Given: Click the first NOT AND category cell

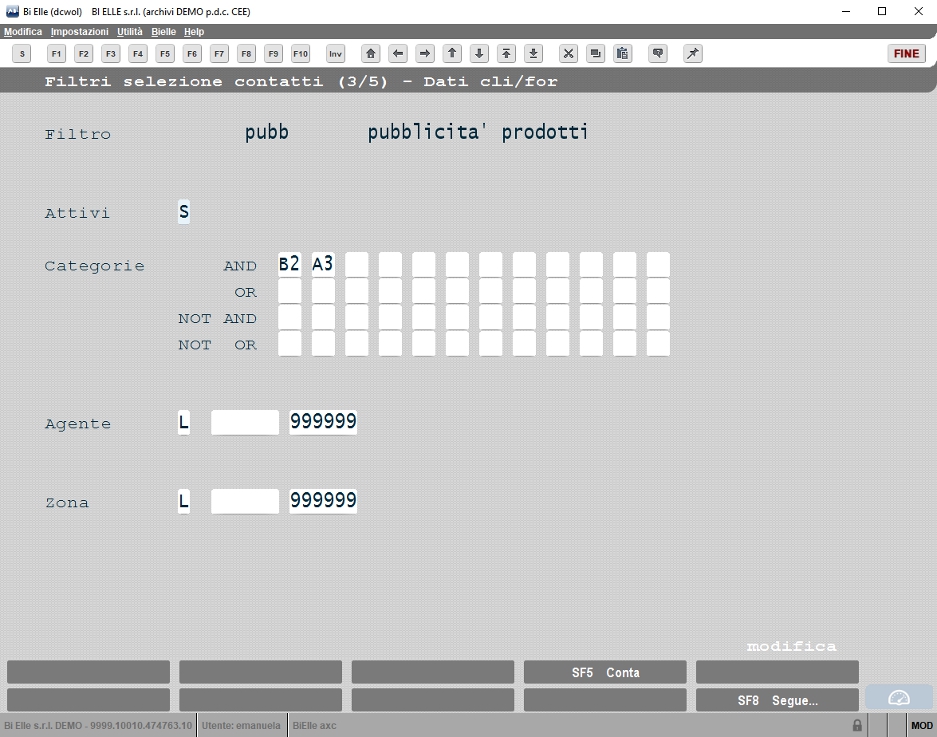Looking at the screenshot, I should coord(289,317).
